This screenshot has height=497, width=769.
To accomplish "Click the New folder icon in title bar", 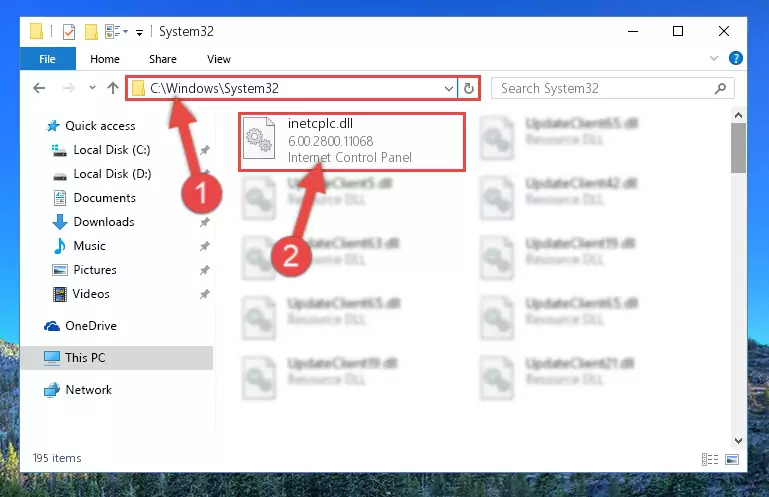I will (x=91, y=32).
